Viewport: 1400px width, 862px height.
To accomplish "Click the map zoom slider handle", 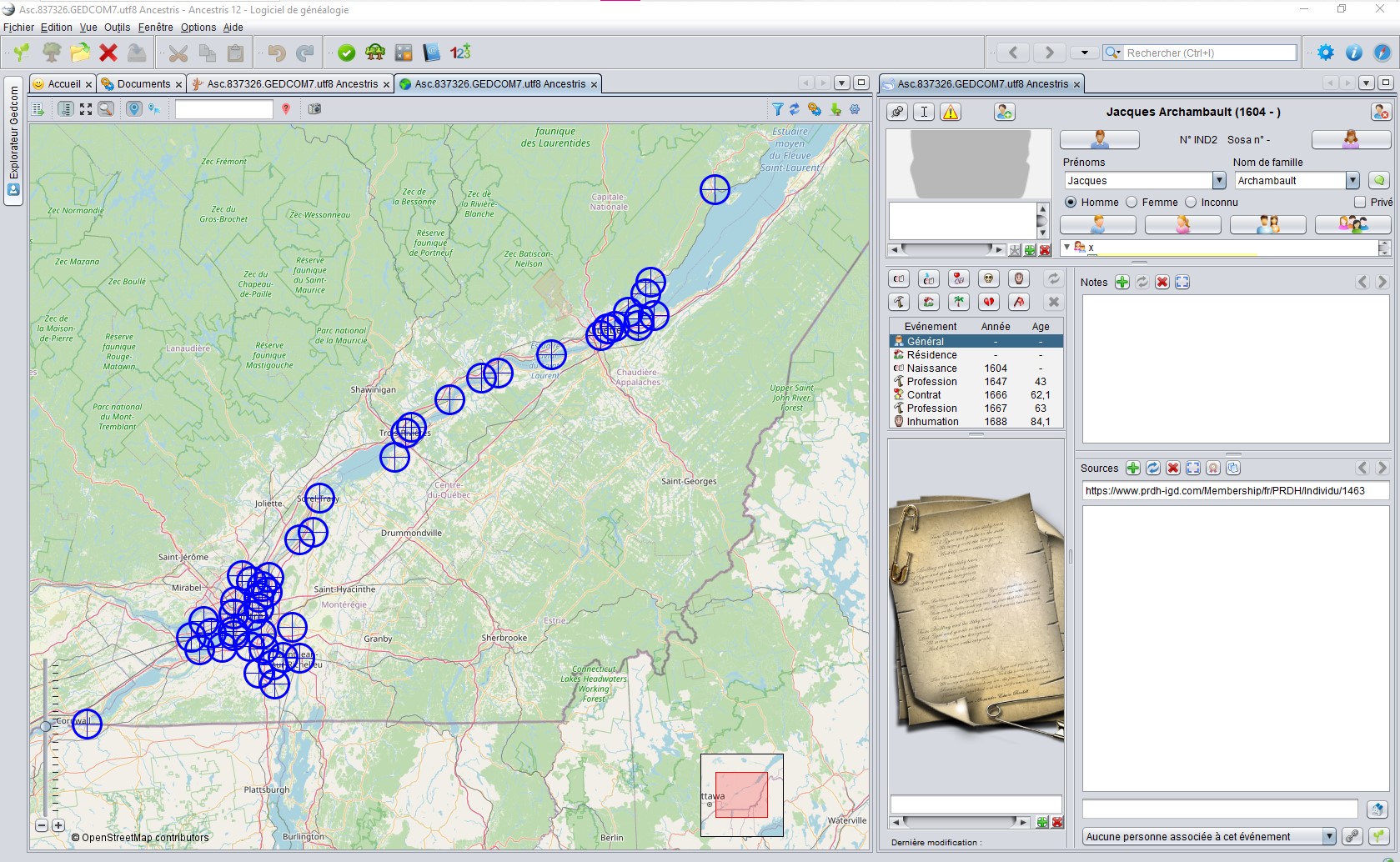I will 46,727.
